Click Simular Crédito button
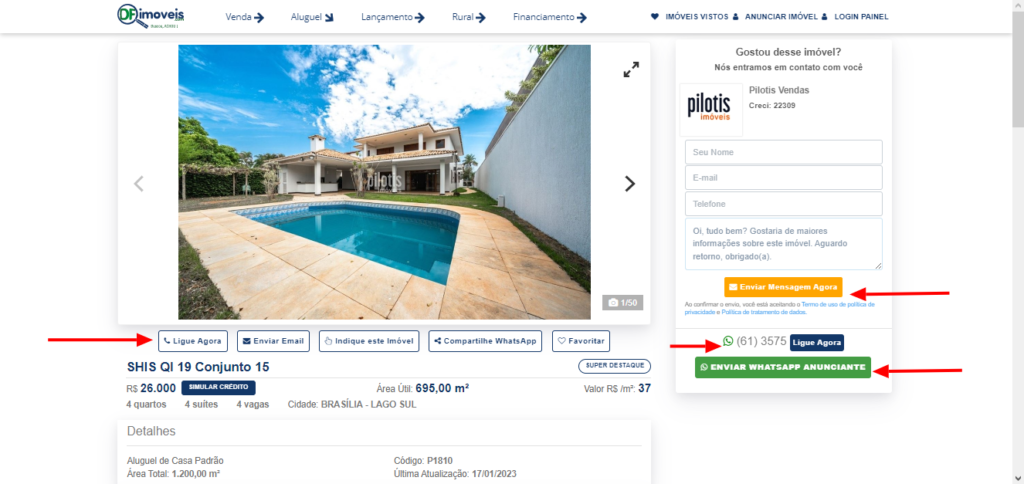The image size is (1024, 484). pyautogui.click(x=219, y=387)
